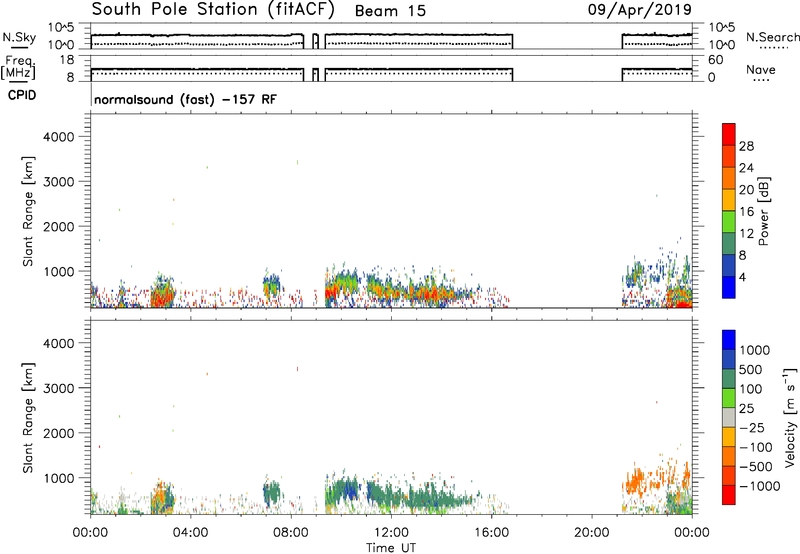Pick the red top segment of power colorbar
This screenshot has height=554, width=800.
(x=729, y=134)
